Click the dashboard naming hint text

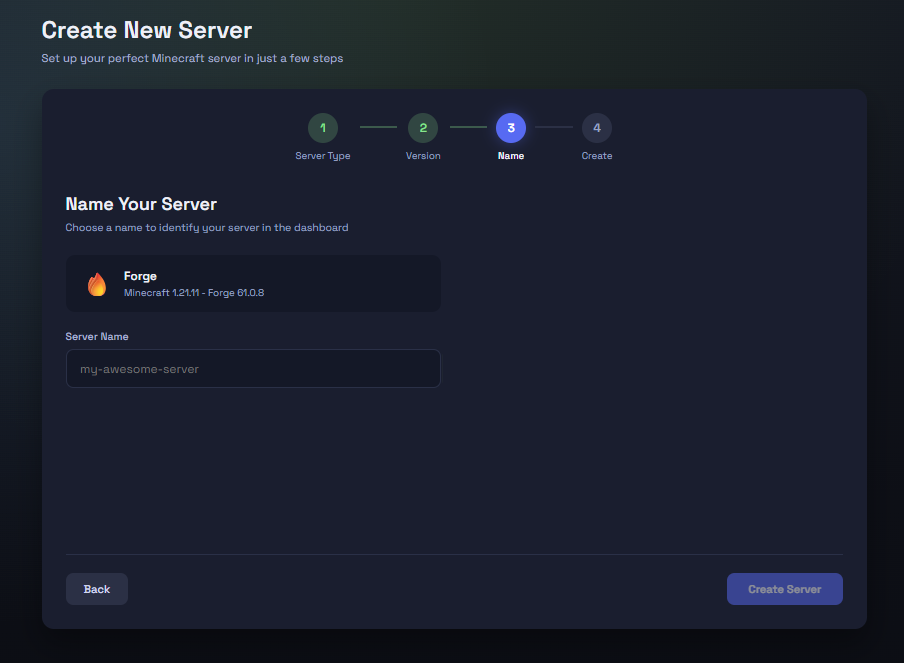point(207,227)
